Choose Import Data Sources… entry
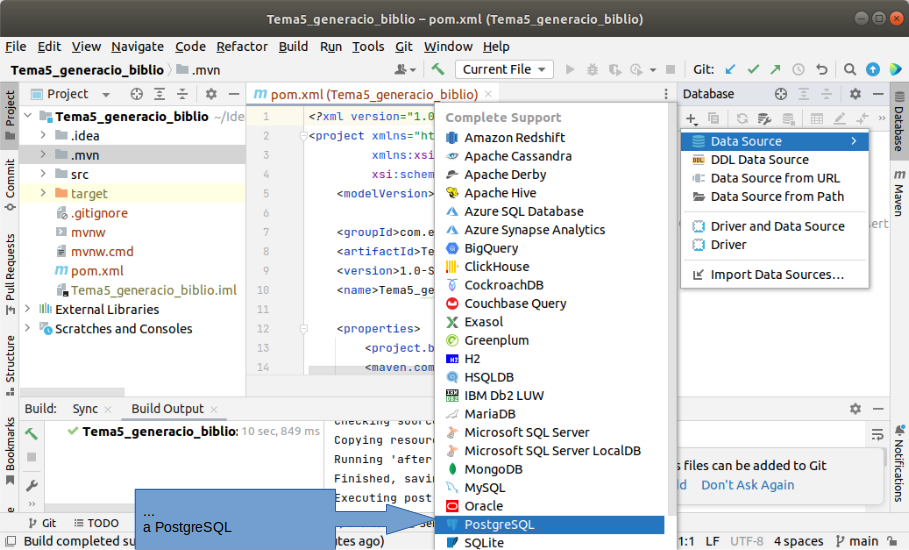This screenshot has width=909, height=550. [775, 275]
